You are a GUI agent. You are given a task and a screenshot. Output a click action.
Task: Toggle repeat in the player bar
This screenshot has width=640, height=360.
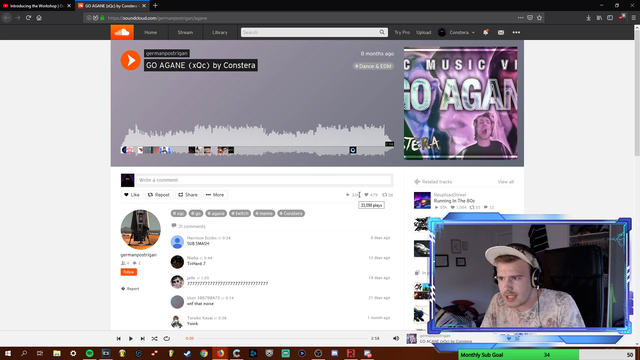(x=167, y=338)
